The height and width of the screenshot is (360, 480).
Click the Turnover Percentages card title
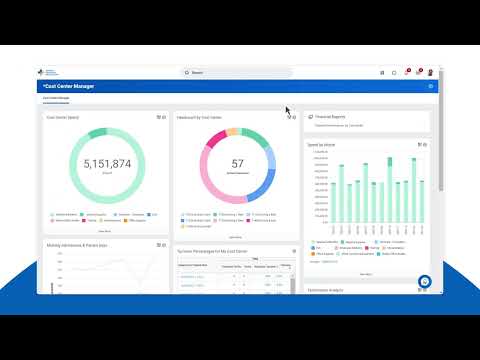pyautogui.click(x=212, y=251)
